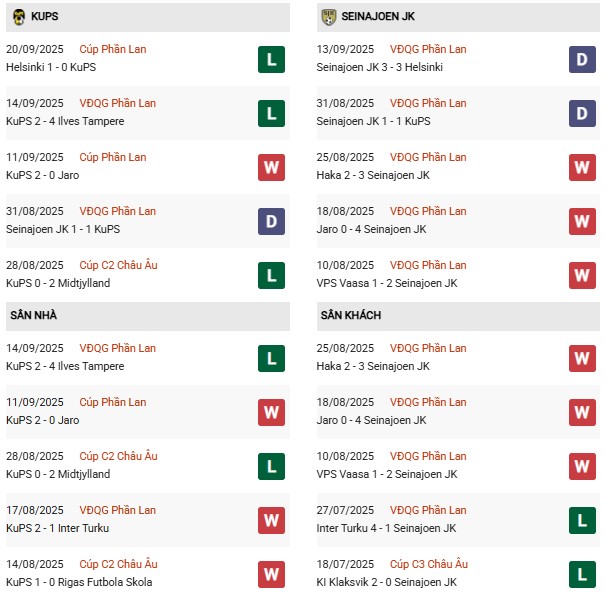Select the KUPS header title
This screenshot has height=595, width=605.
45,17
